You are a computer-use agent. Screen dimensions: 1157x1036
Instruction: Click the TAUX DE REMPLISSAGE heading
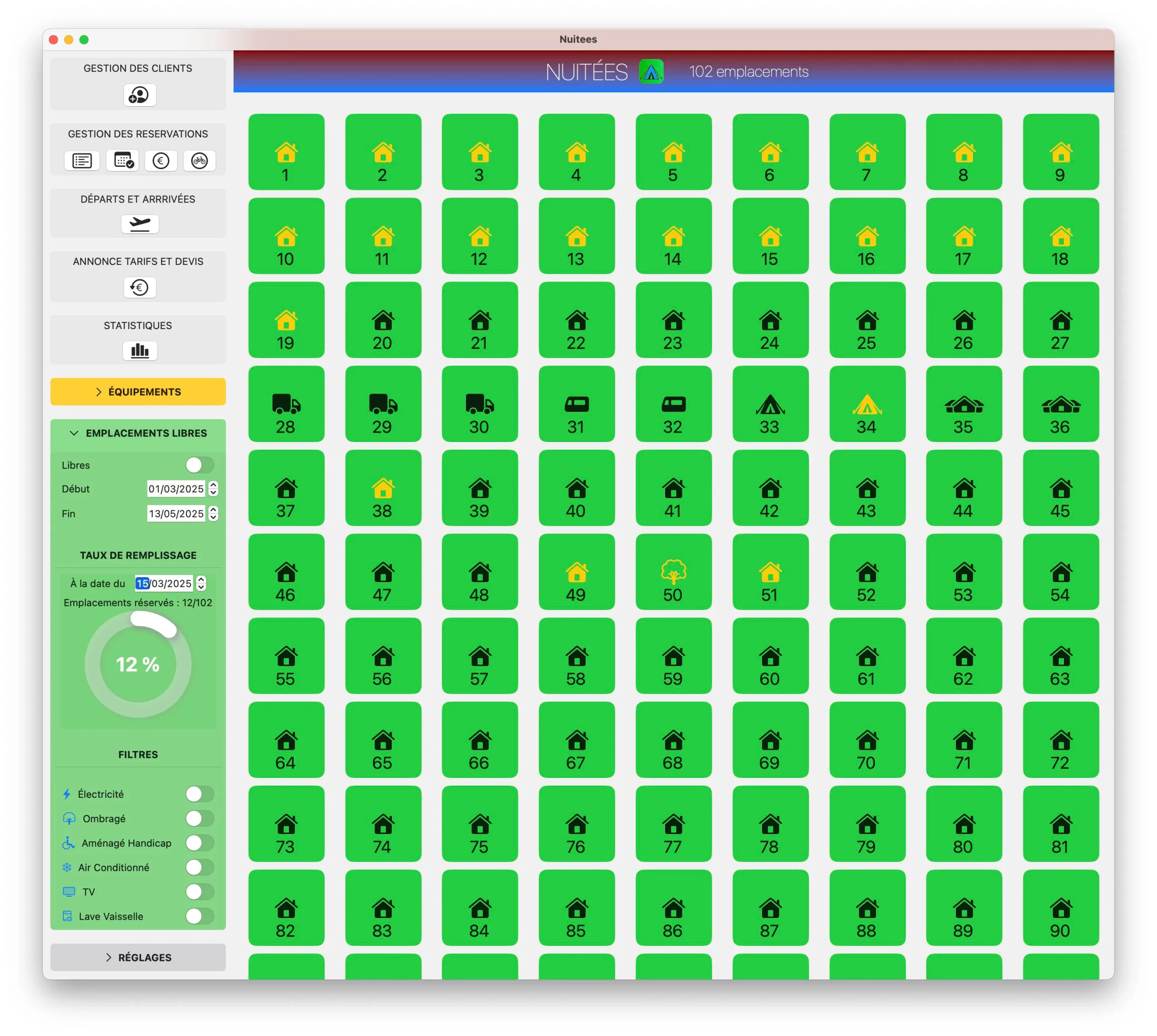tap(138, 555)
